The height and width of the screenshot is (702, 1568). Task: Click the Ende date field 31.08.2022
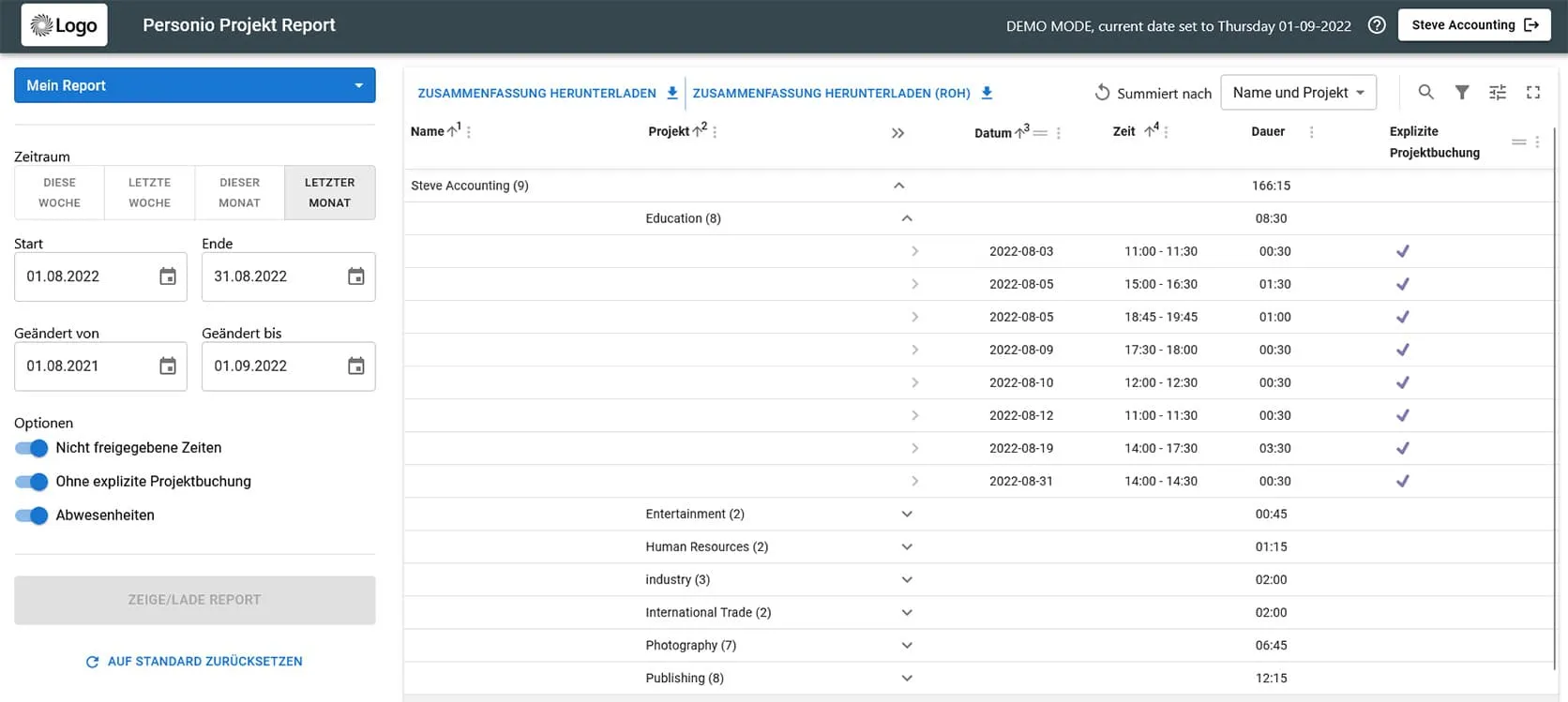[x=289, y=276]
